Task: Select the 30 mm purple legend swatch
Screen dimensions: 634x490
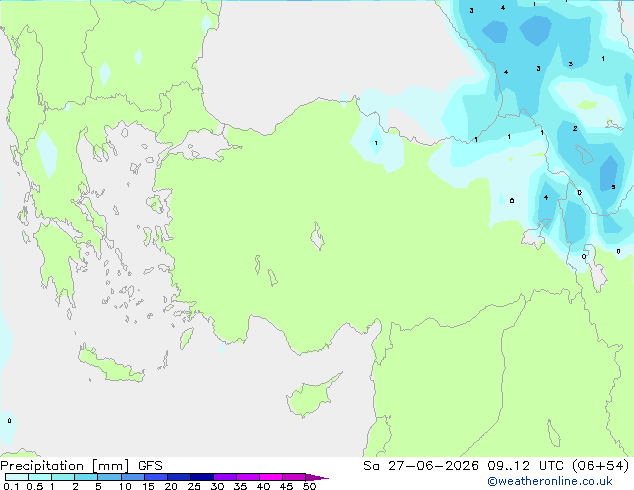Action: (225, 477)
